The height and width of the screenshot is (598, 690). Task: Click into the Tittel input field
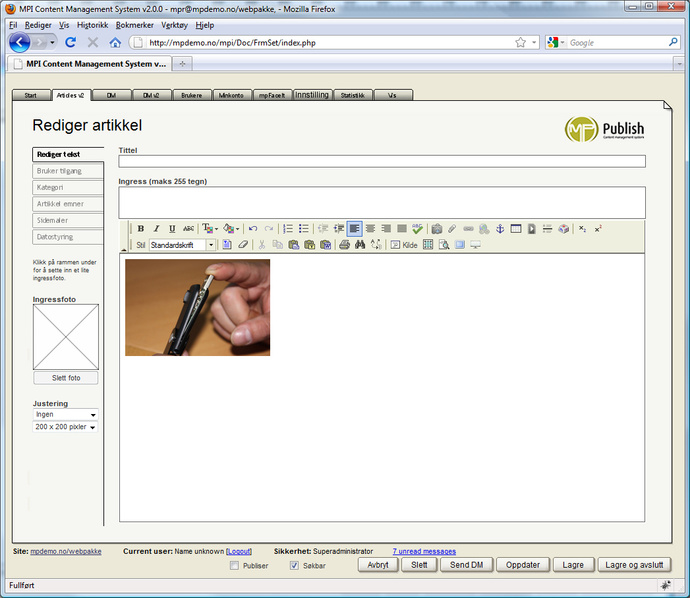coord(381,161)
